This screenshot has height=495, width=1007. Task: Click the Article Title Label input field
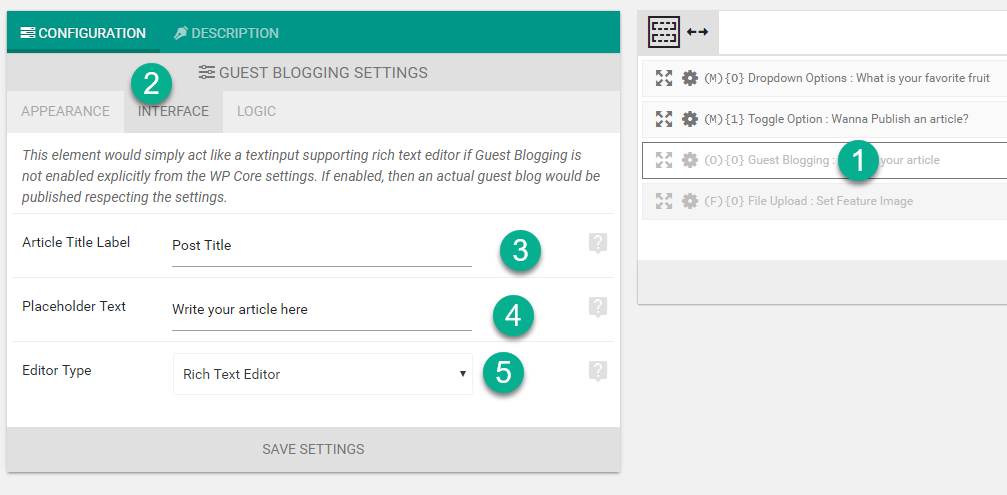[322, 247]
